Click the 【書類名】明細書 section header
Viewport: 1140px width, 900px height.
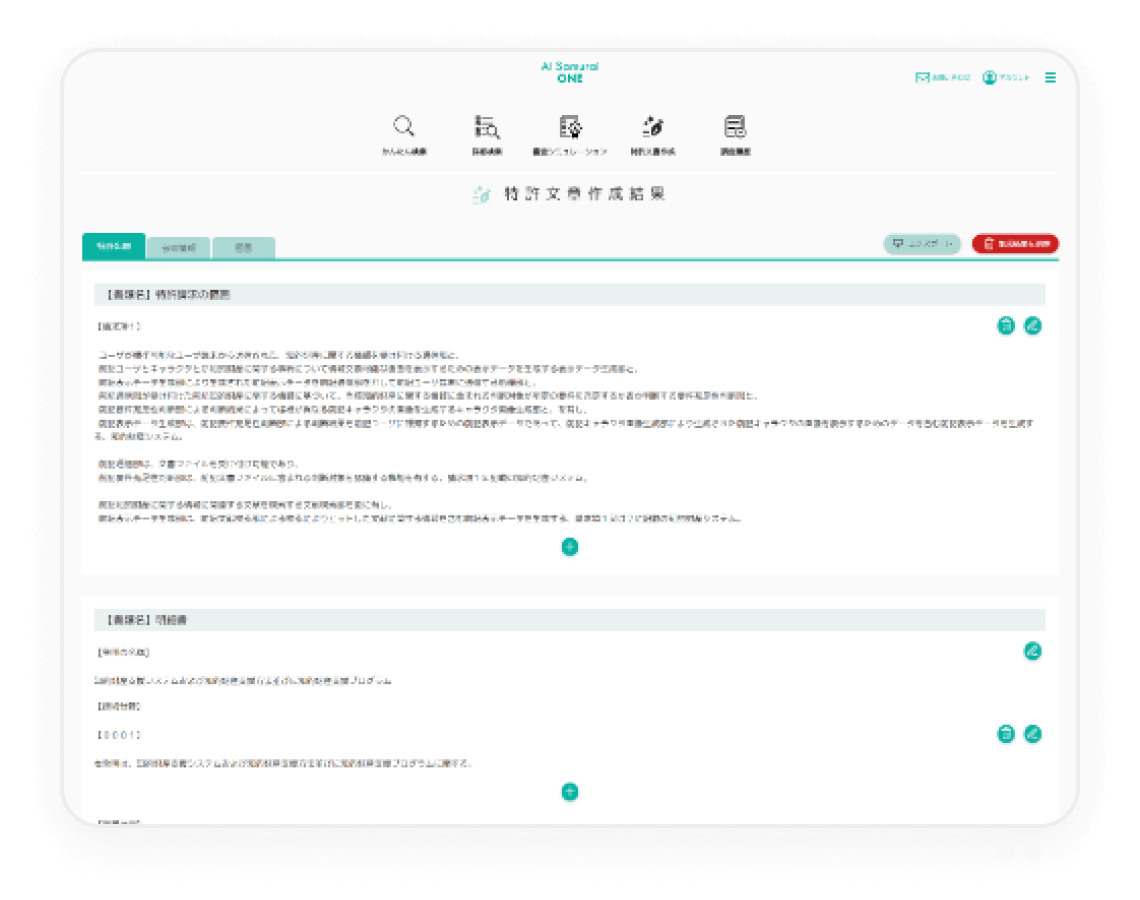(569, 620)
